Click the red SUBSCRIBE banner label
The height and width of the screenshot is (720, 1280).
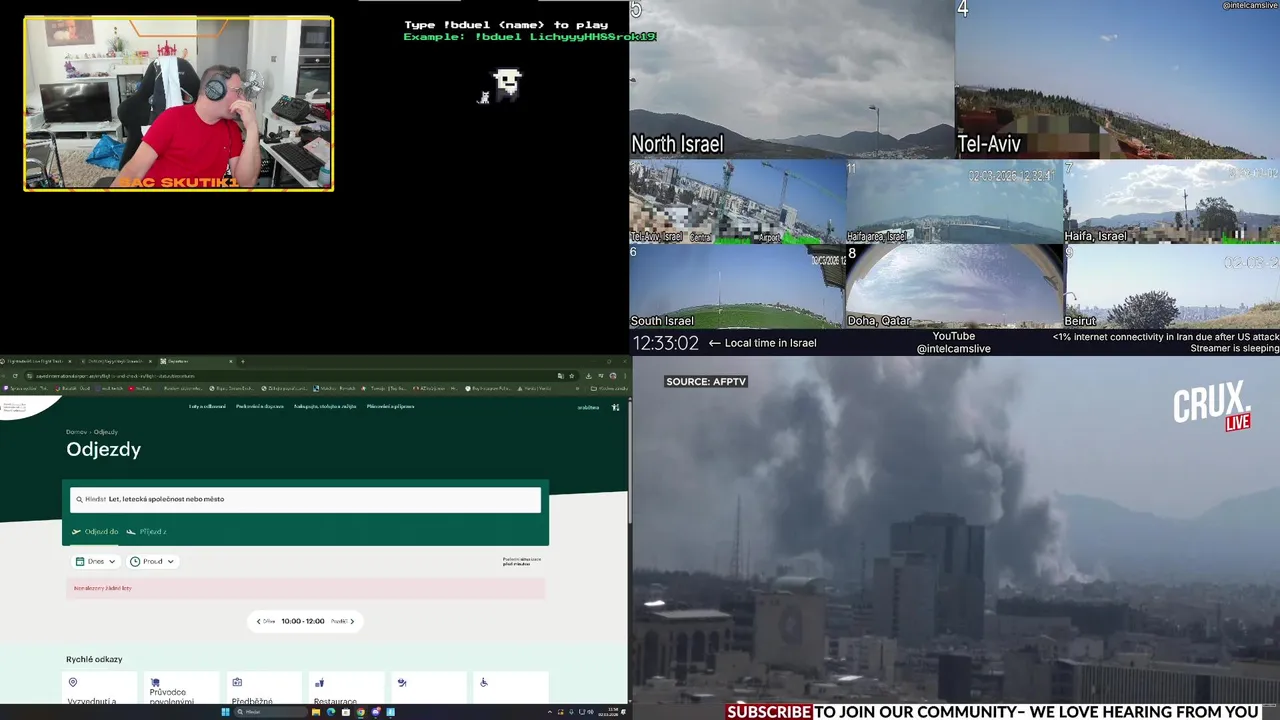(769, 712)
